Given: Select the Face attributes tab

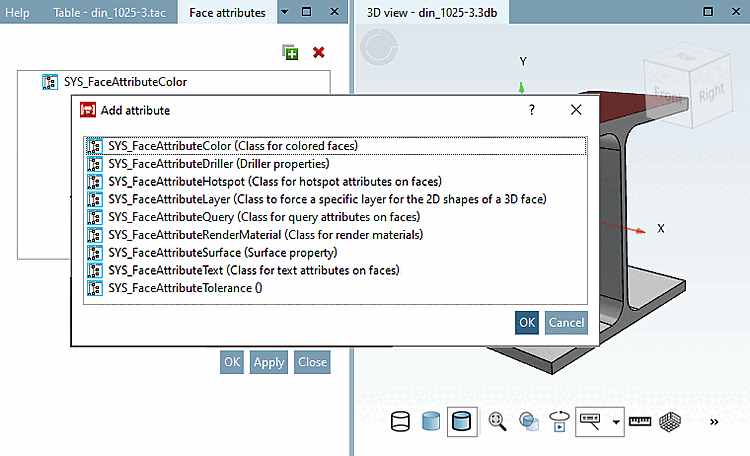Looking at the screenshot, I should point(227,12).
